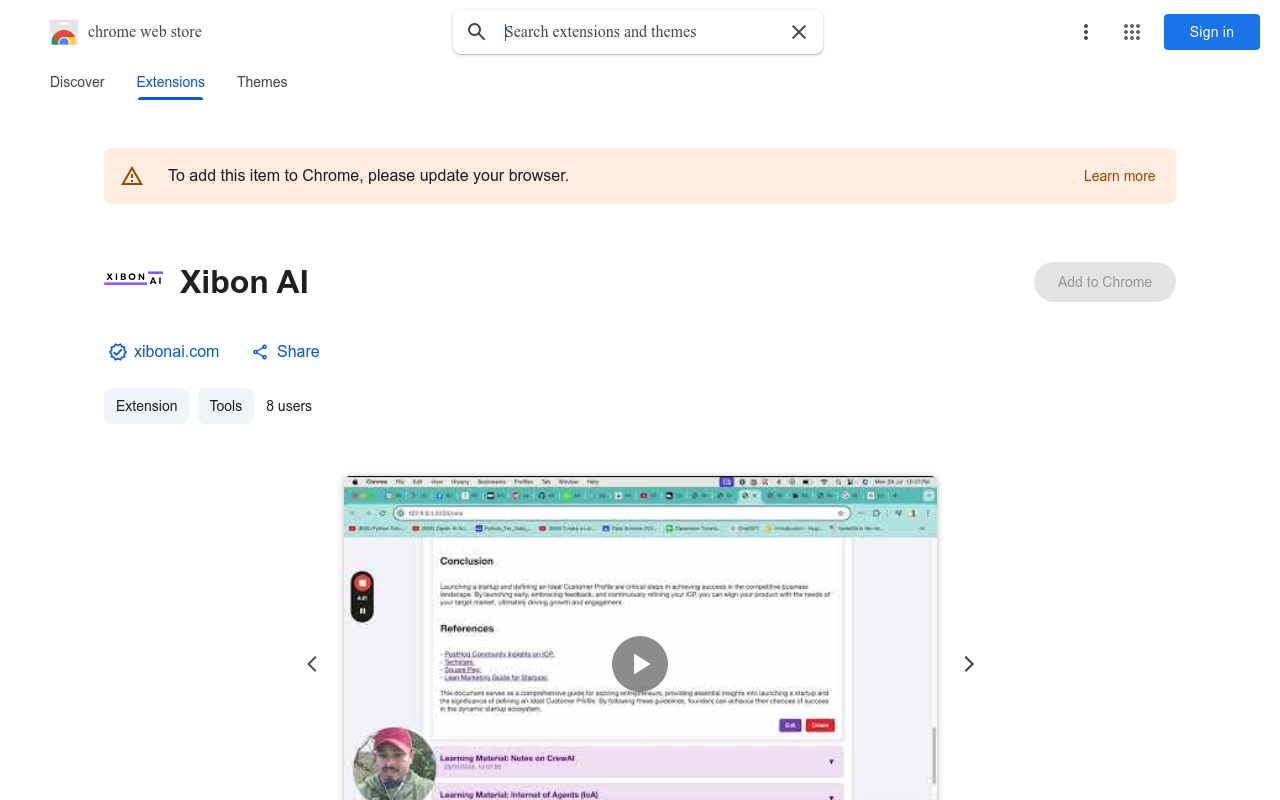Clear the search field with X
Viewport: 1280px width, 800px height.
click(799, 32)
